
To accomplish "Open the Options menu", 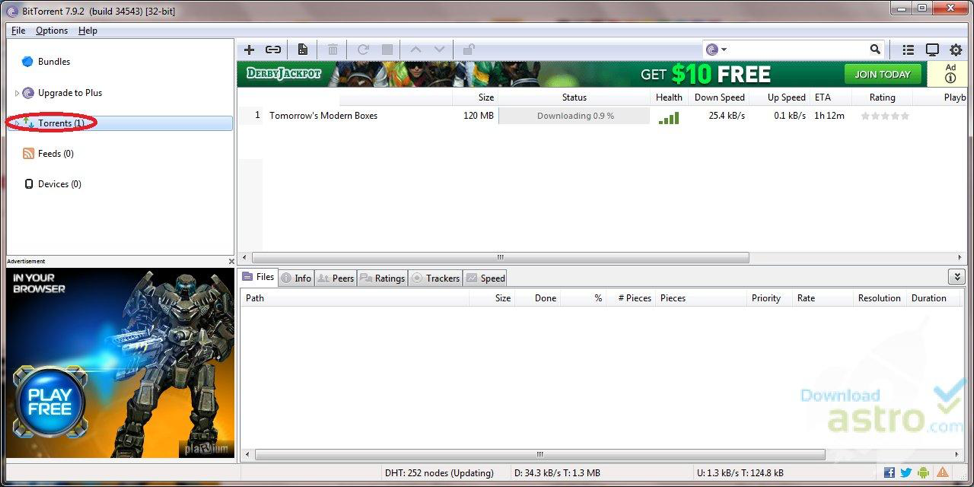I will pos(52,30).
